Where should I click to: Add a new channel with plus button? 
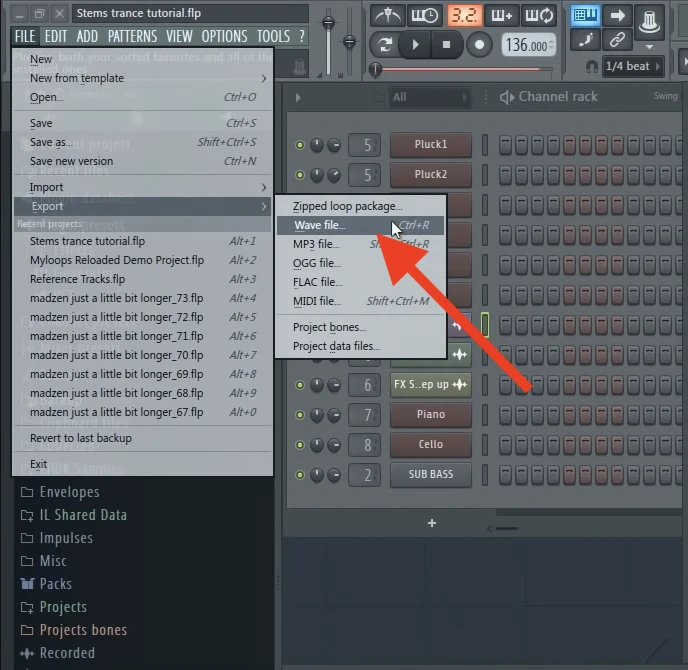point(432,523)
